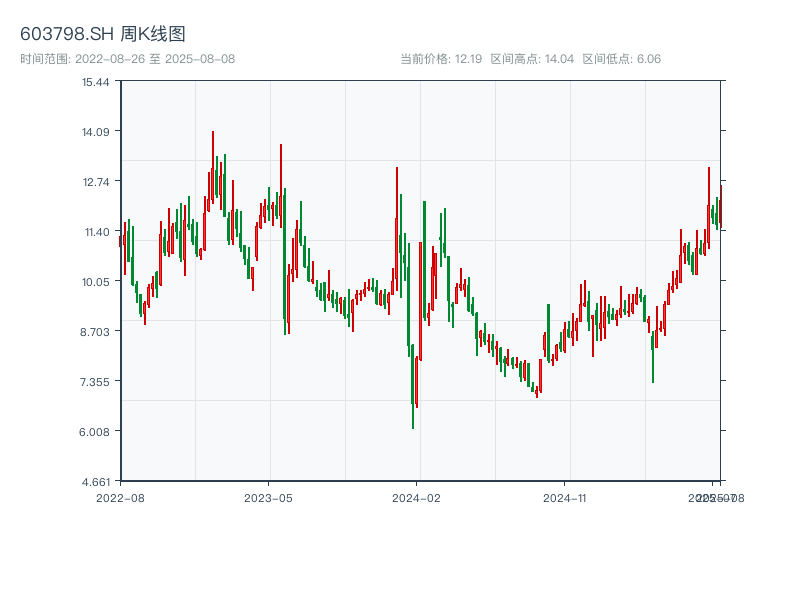Click the y-axis label 7.355

coord(94,382)
